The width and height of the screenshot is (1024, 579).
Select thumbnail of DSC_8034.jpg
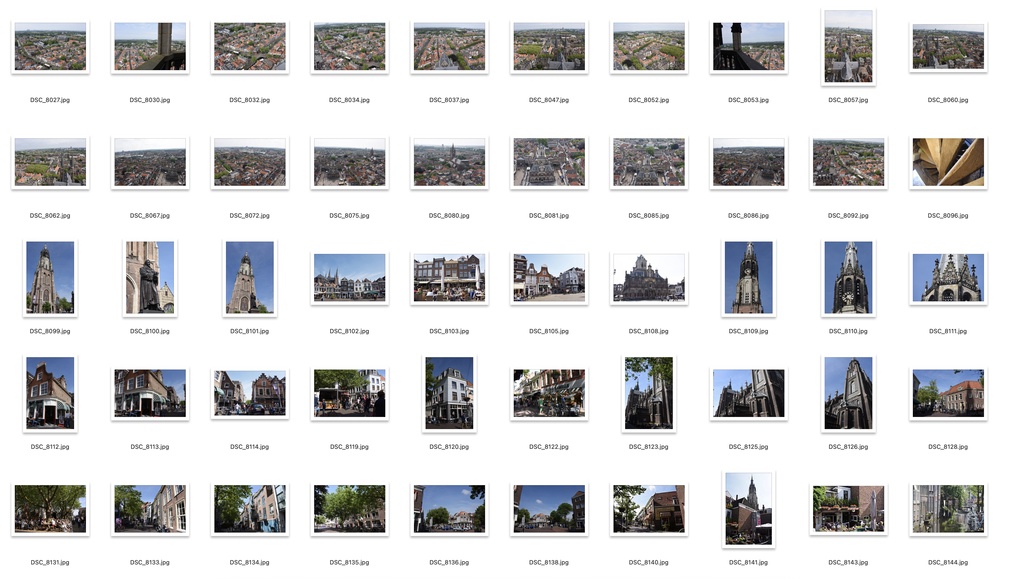pos(349,46)
